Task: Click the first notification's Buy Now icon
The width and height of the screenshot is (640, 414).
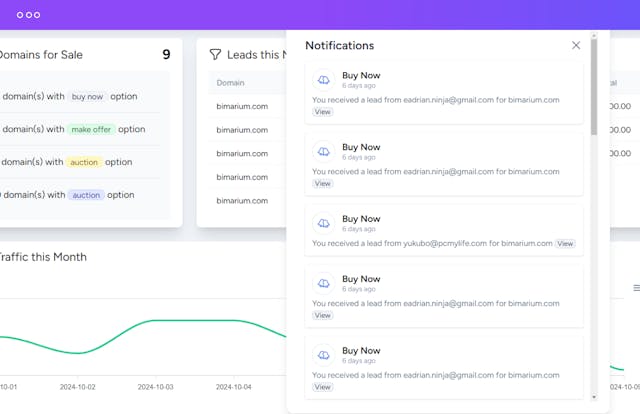Action: click(323, 80)
